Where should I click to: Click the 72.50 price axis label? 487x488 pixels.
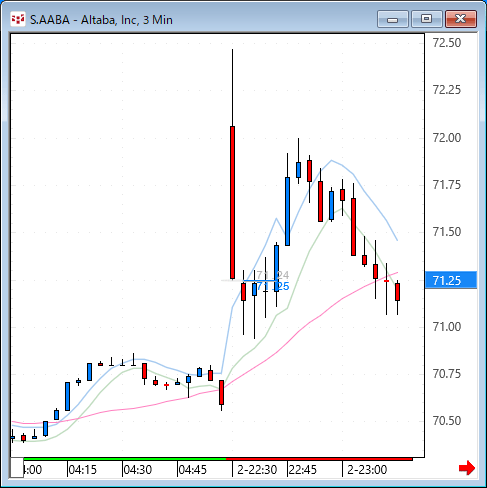click(x=447, y=43)
